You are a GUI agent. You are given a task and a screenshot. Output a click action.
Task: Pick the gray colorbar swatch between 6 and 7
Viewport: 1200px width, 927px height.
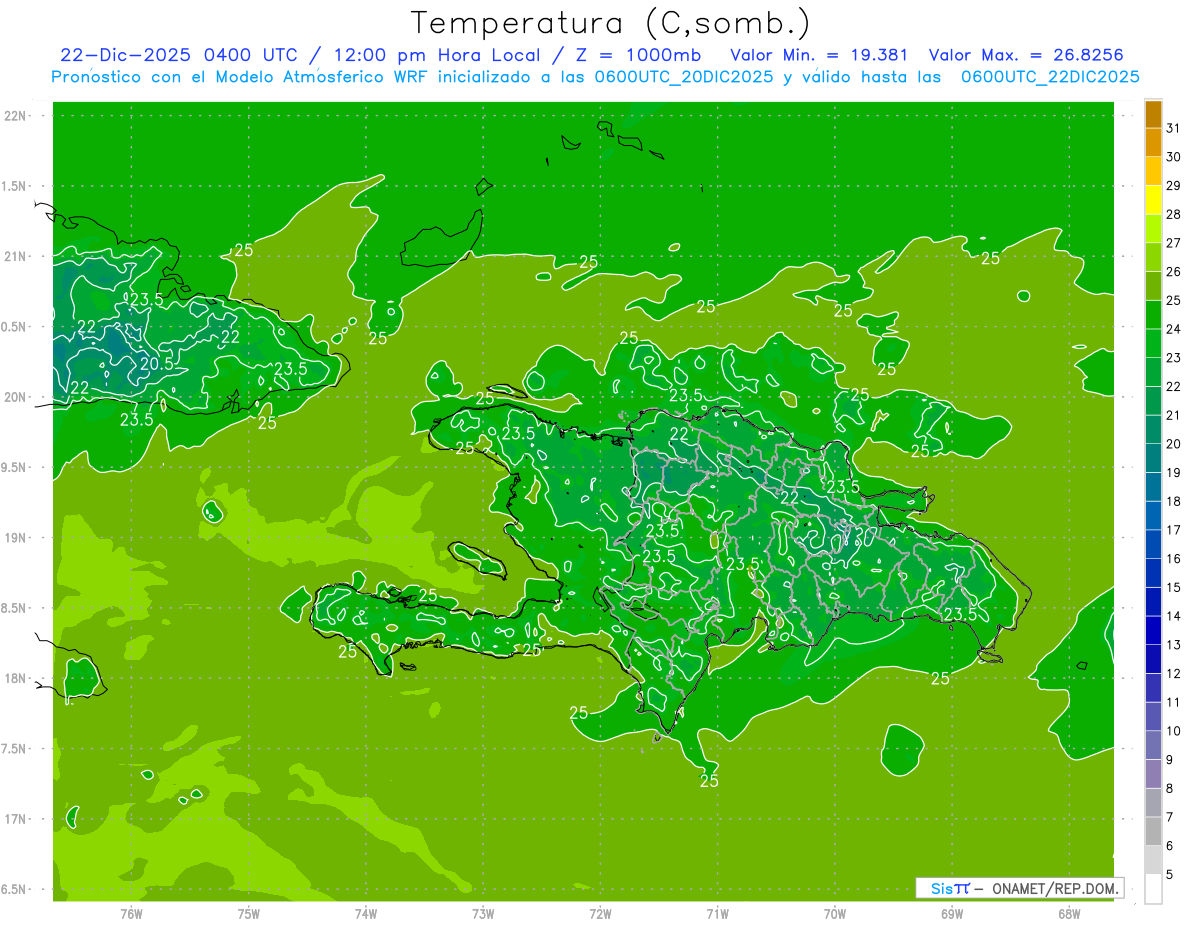click(1153, 831)
